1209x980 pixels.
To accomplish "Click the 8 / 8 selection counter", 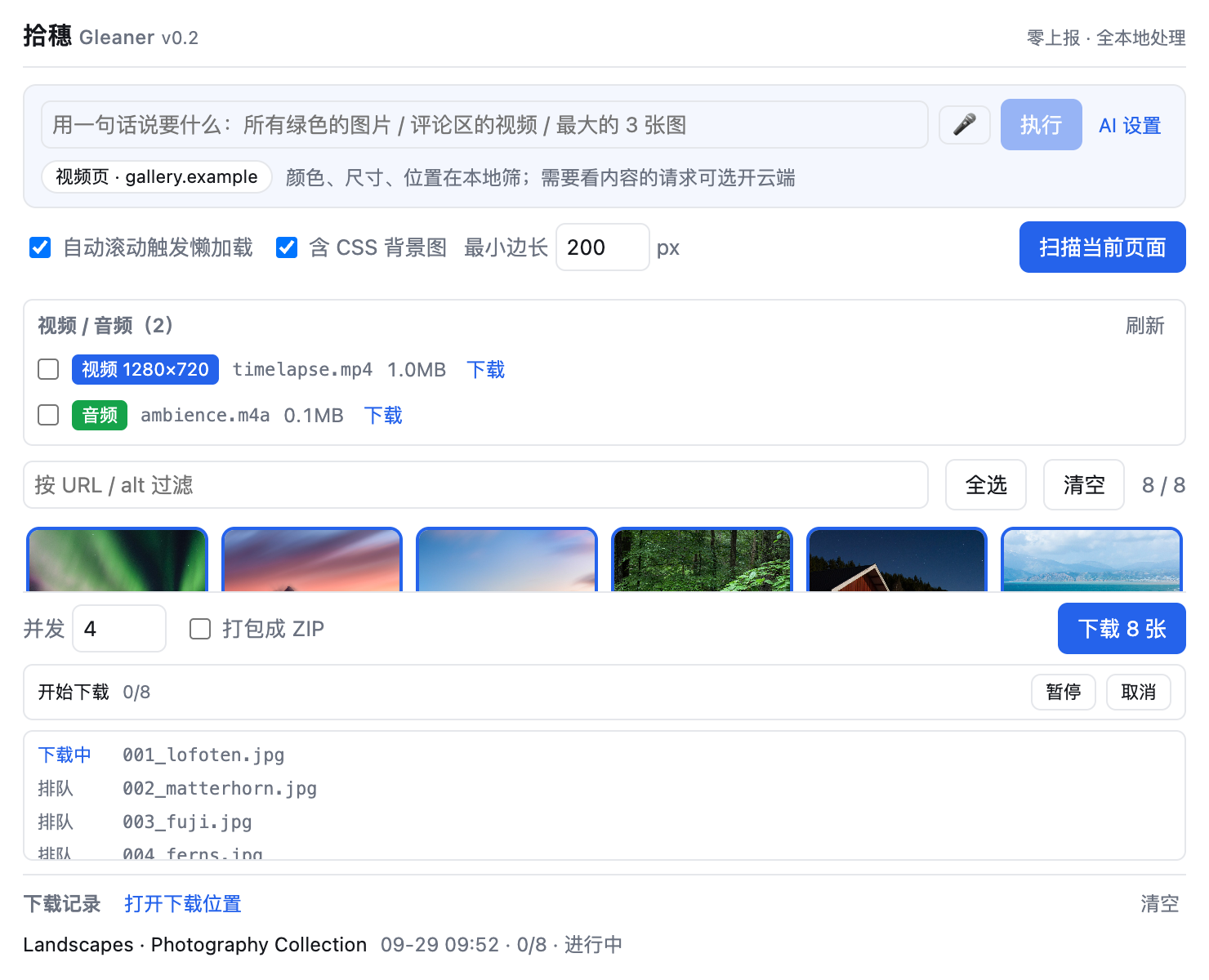I will [1163, 485].
